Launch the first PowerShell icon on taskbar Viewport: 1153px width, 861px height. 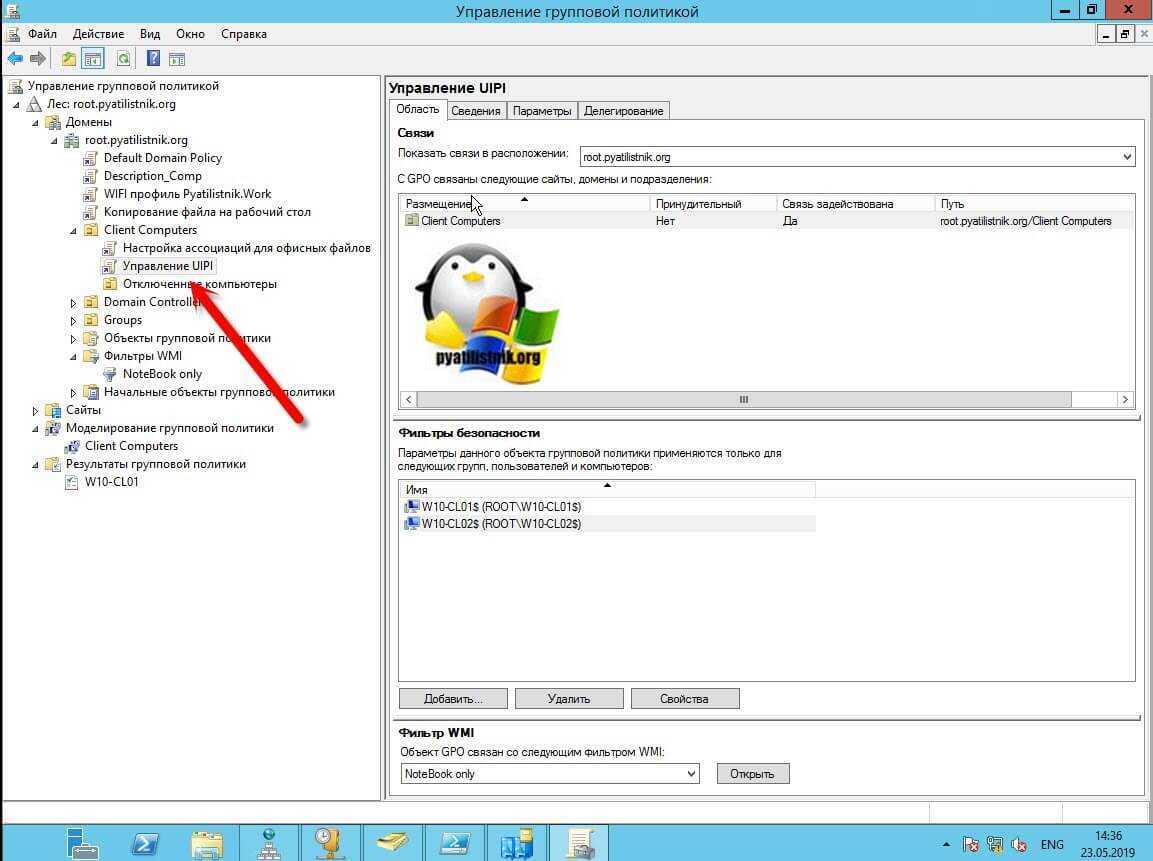coord(144,843)
